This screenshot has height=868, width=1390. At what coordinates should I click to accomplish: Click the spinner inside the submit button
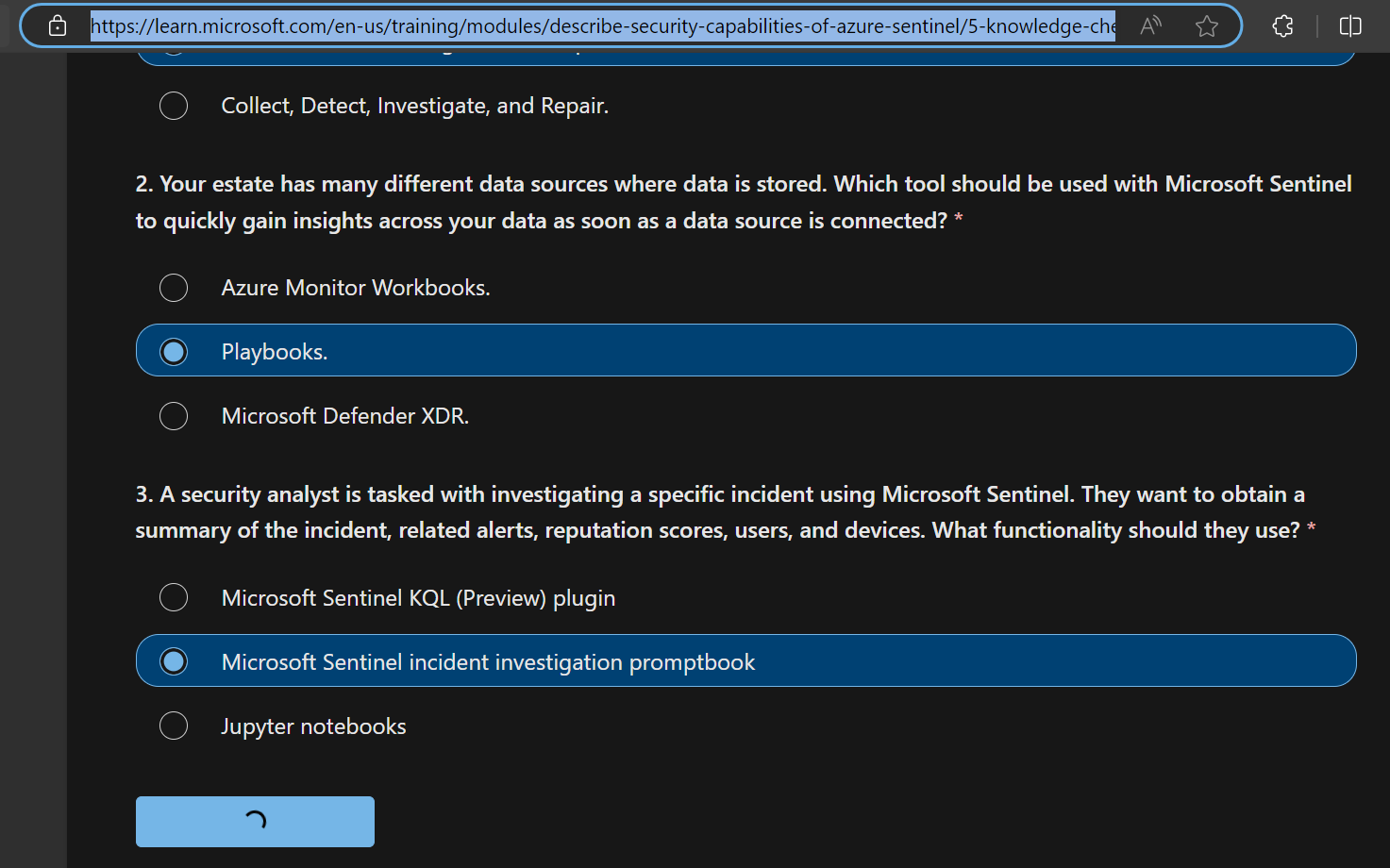point(255,820)
